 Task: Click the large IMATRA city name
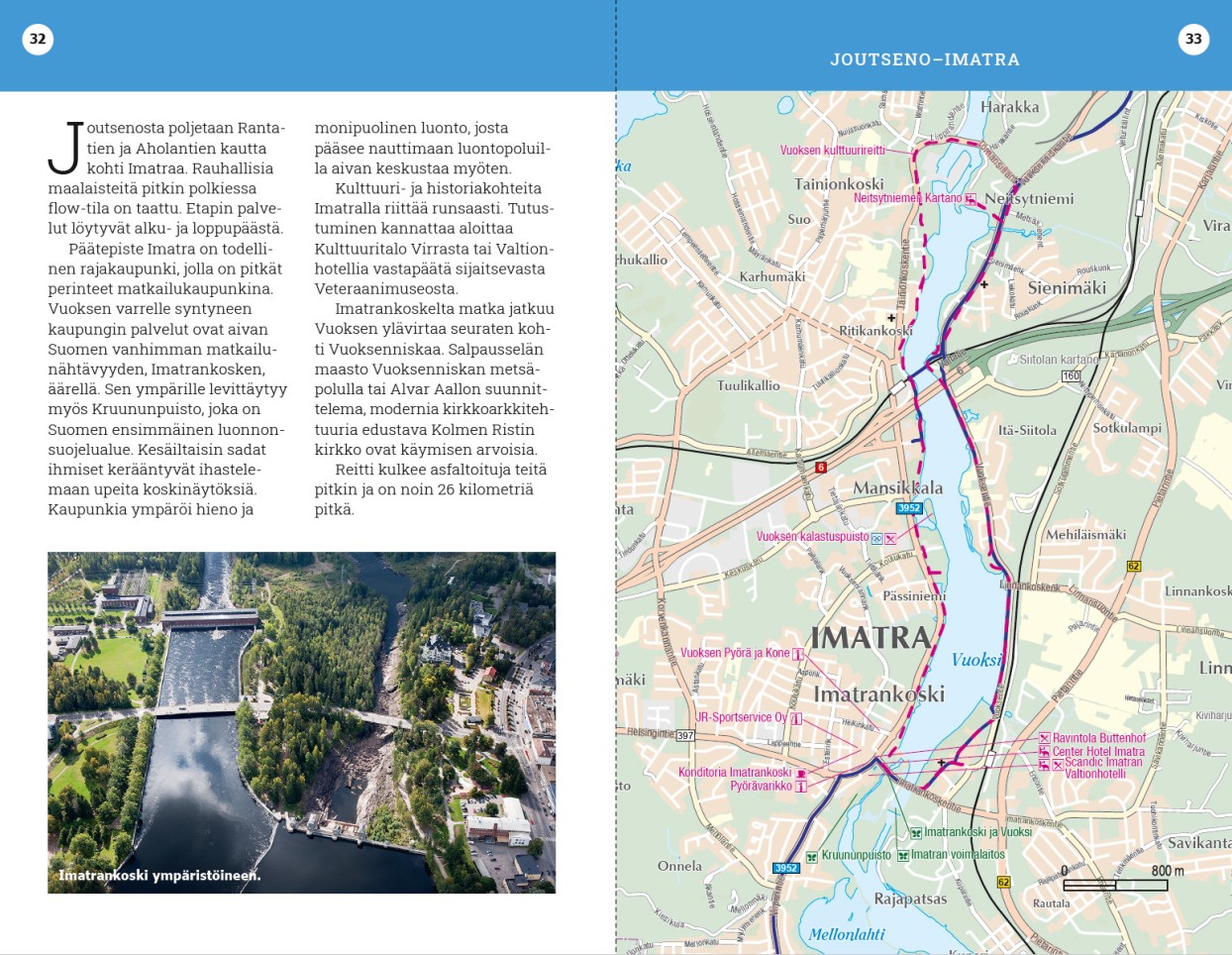click(x=872, y=638)
